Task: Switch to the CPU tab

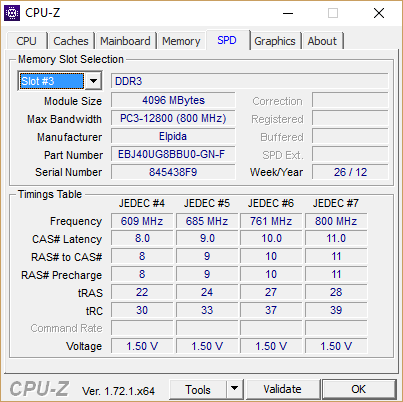Action: (26, 41)
